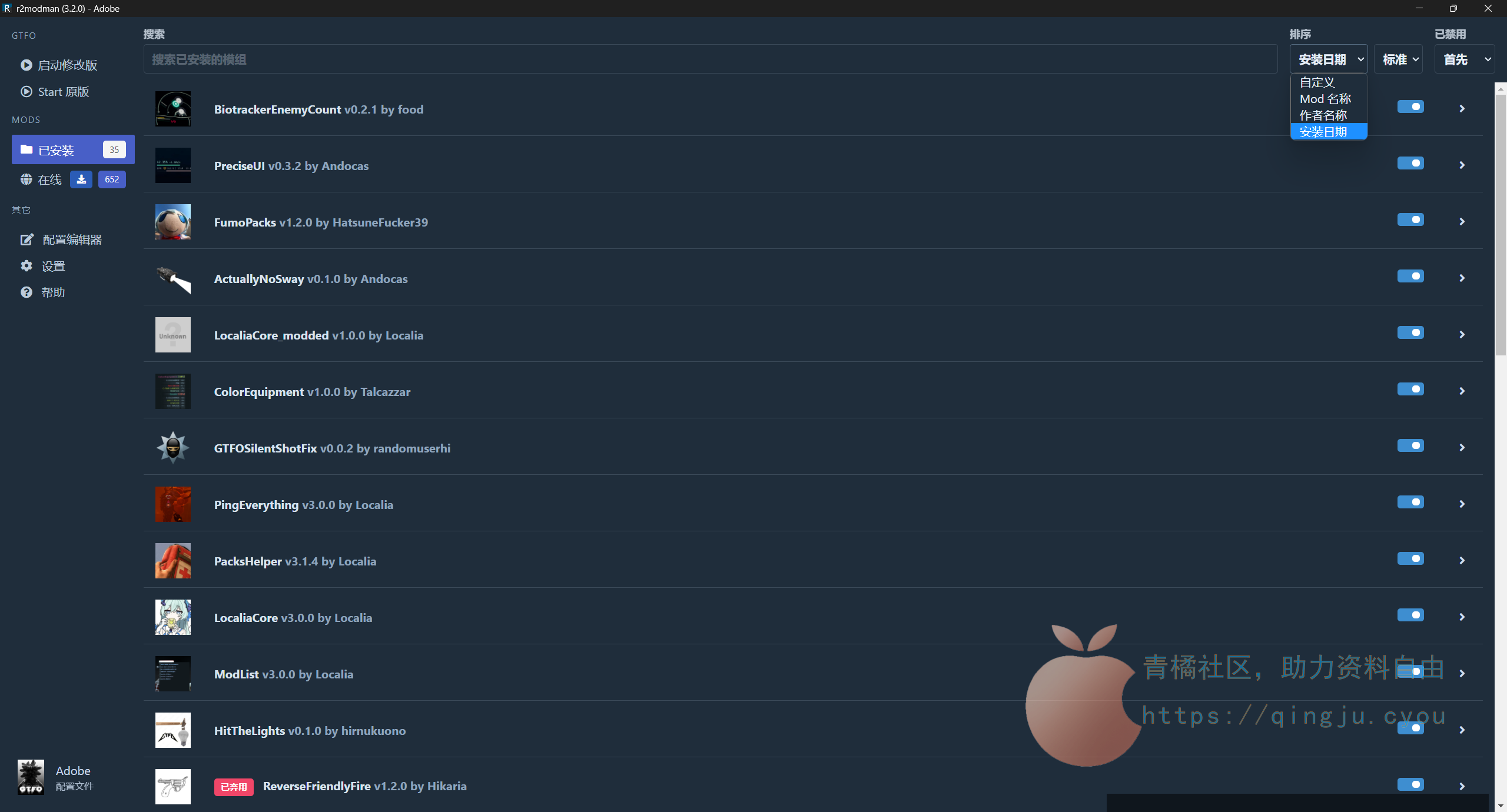
Task: Click the play icon for 启动修改版
Action: (26, 65)
